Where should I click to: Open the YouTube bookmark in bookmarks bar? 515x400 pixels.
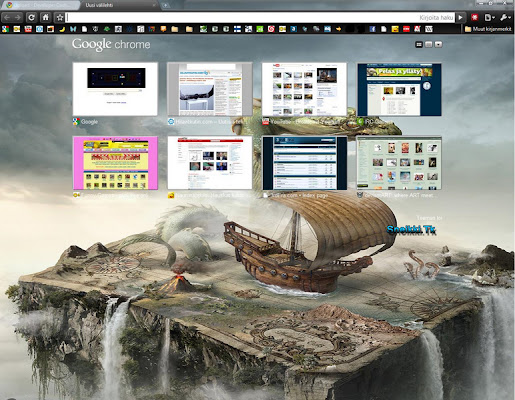pyautogui.click(x=28, y=29)
